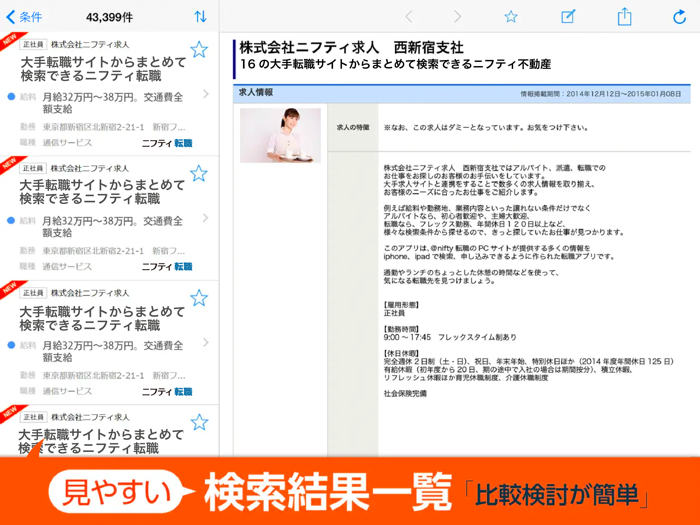Tap the 正社員 tag on first listing

click(33, 44)
